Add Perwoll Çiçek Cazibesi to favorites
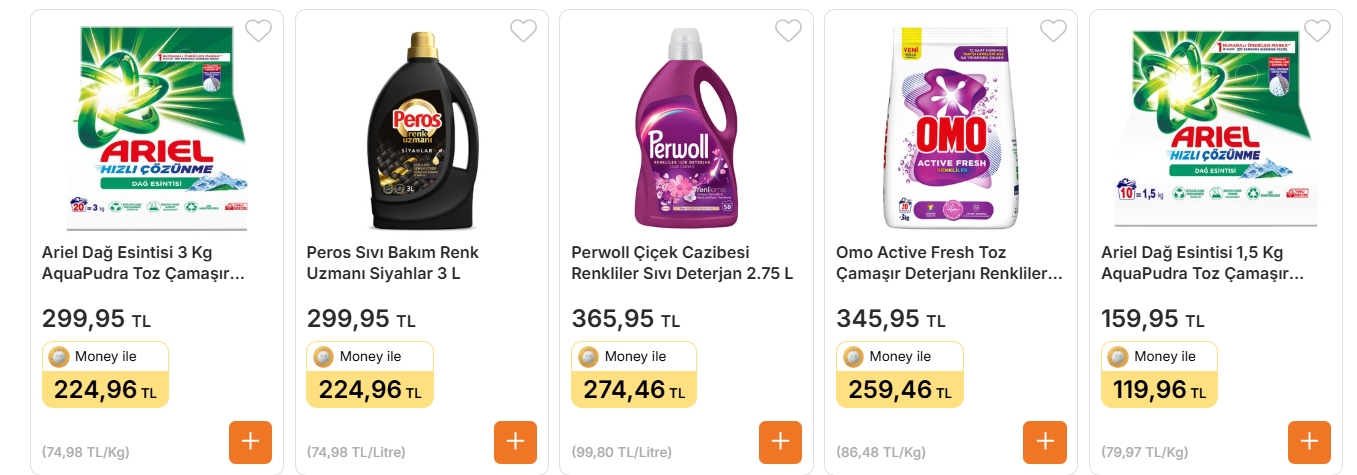 click(788, 31)
